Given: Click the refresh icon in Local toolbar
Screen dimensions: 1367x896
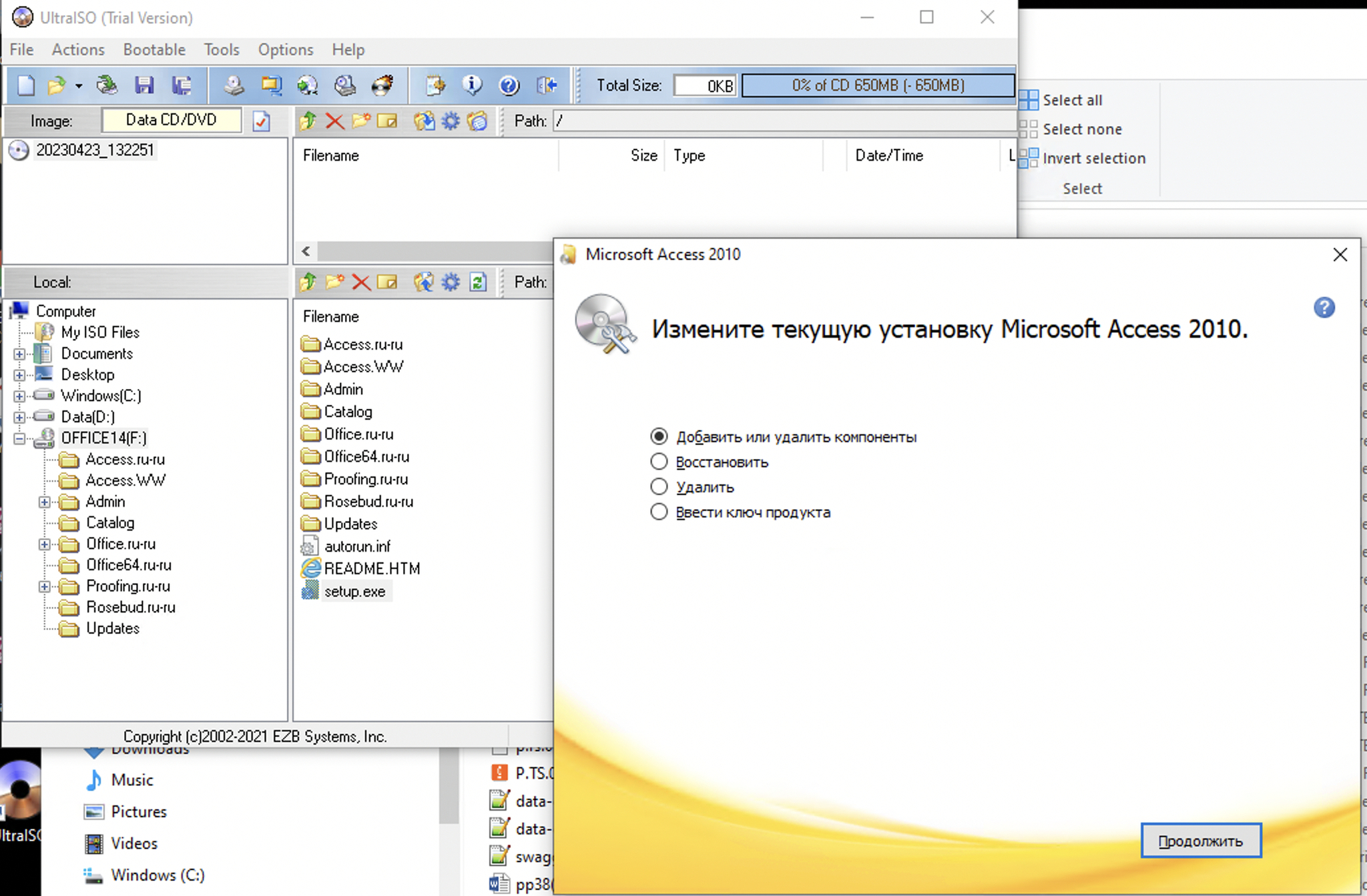Looking at the screenshot, I should (478, 282).
